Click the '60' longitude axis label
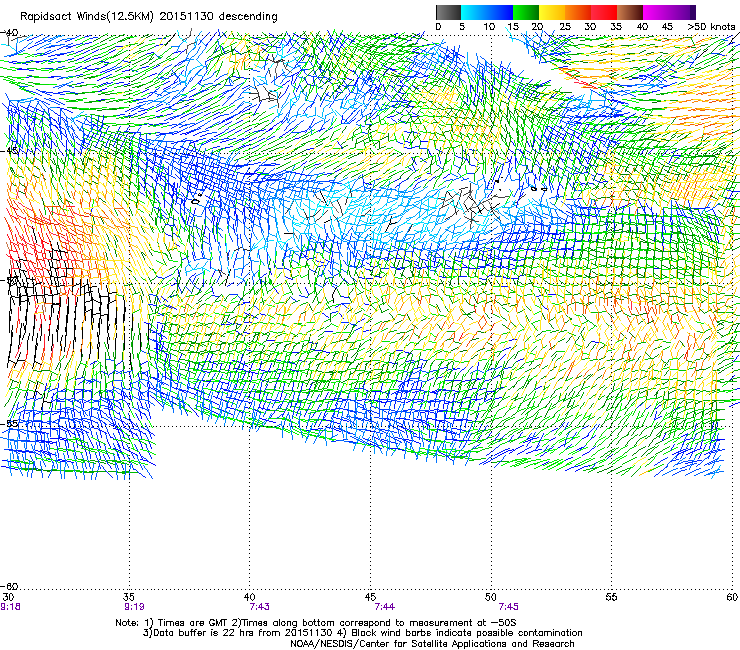The width and height of the screenshot is (740, 650). point(732,597)
